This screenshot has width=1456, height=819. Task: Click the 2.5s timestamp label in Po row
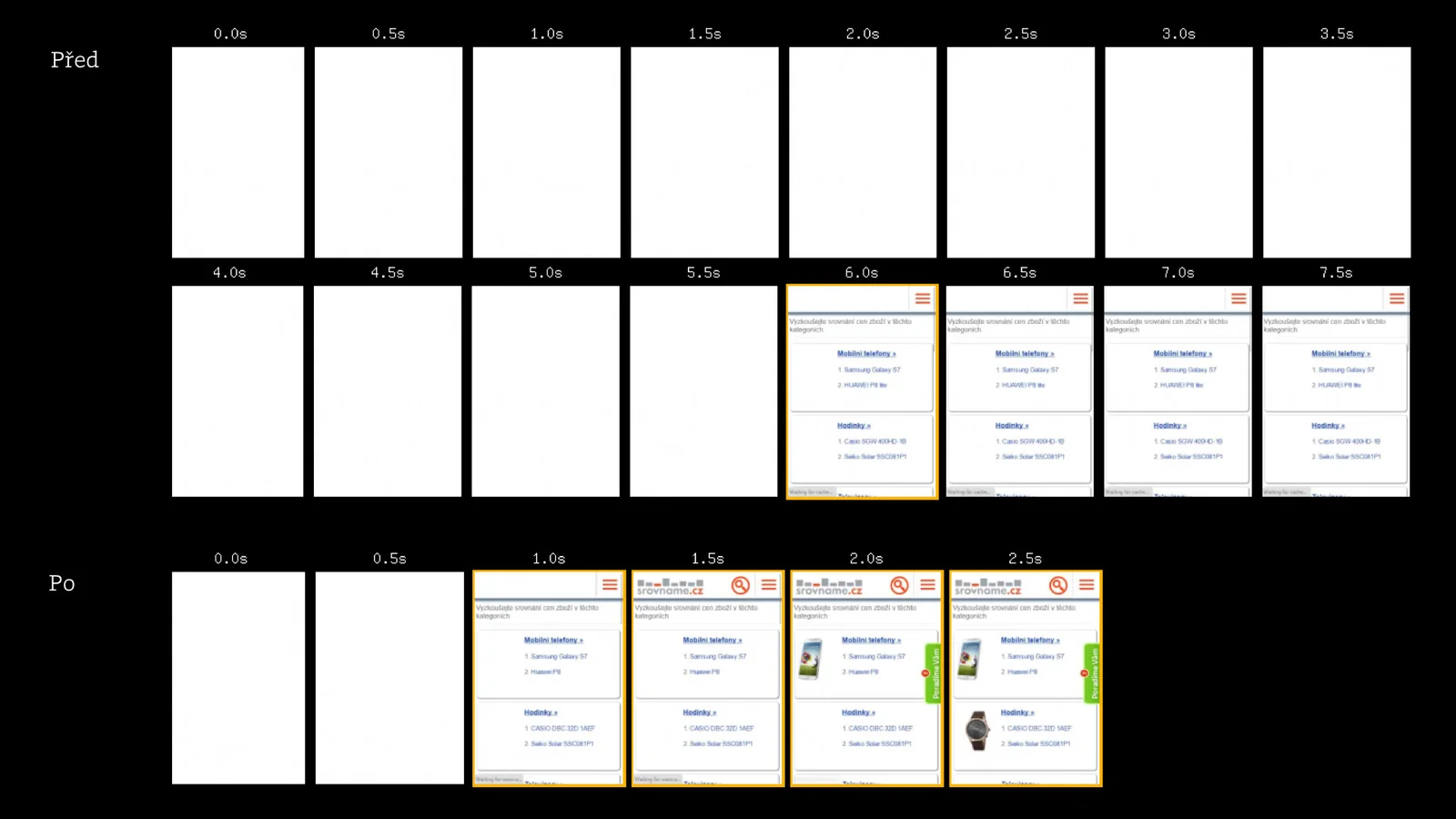[1025, 559]
